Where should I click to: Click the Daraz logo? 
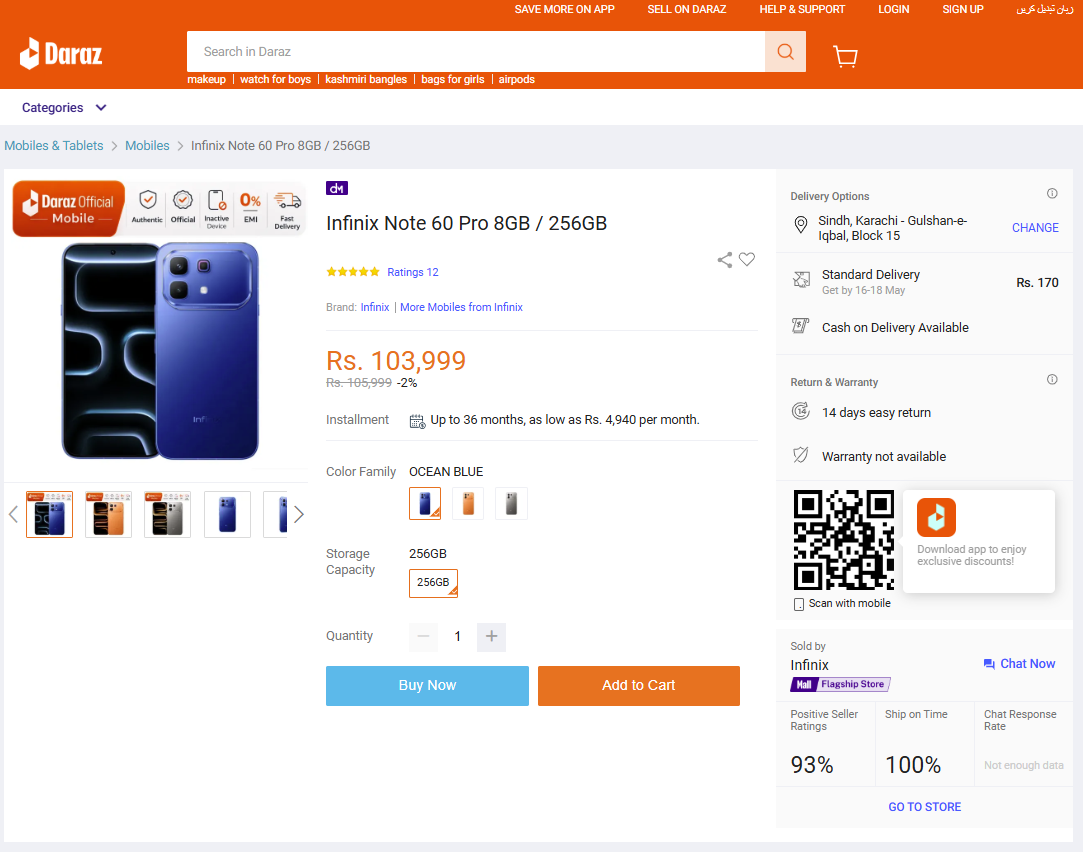[x=61, y=53]
